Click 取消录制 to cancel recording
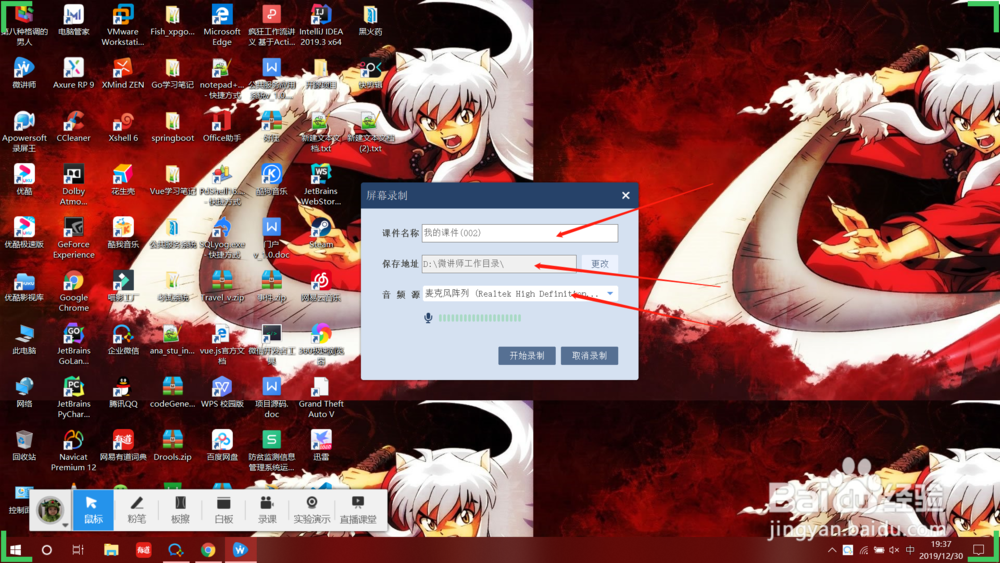 pyautogui.click(x=589, y=356)
